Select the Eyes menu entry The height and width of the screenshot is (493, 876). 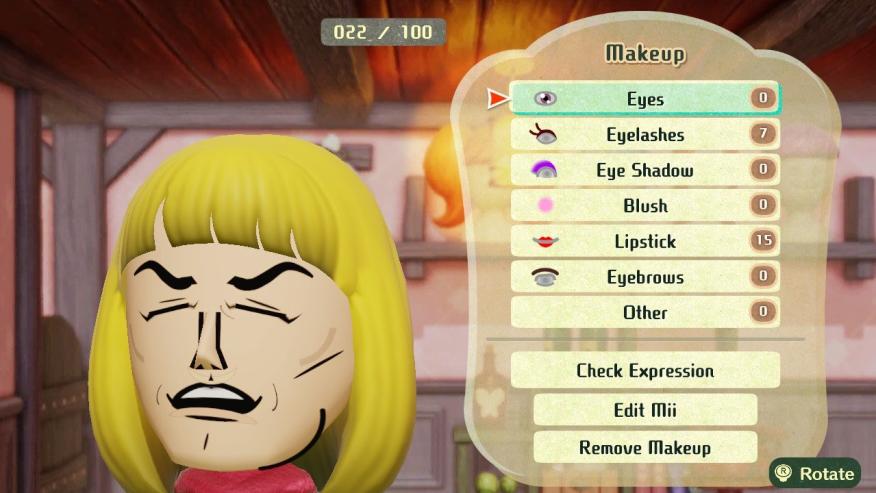[645, 98]
